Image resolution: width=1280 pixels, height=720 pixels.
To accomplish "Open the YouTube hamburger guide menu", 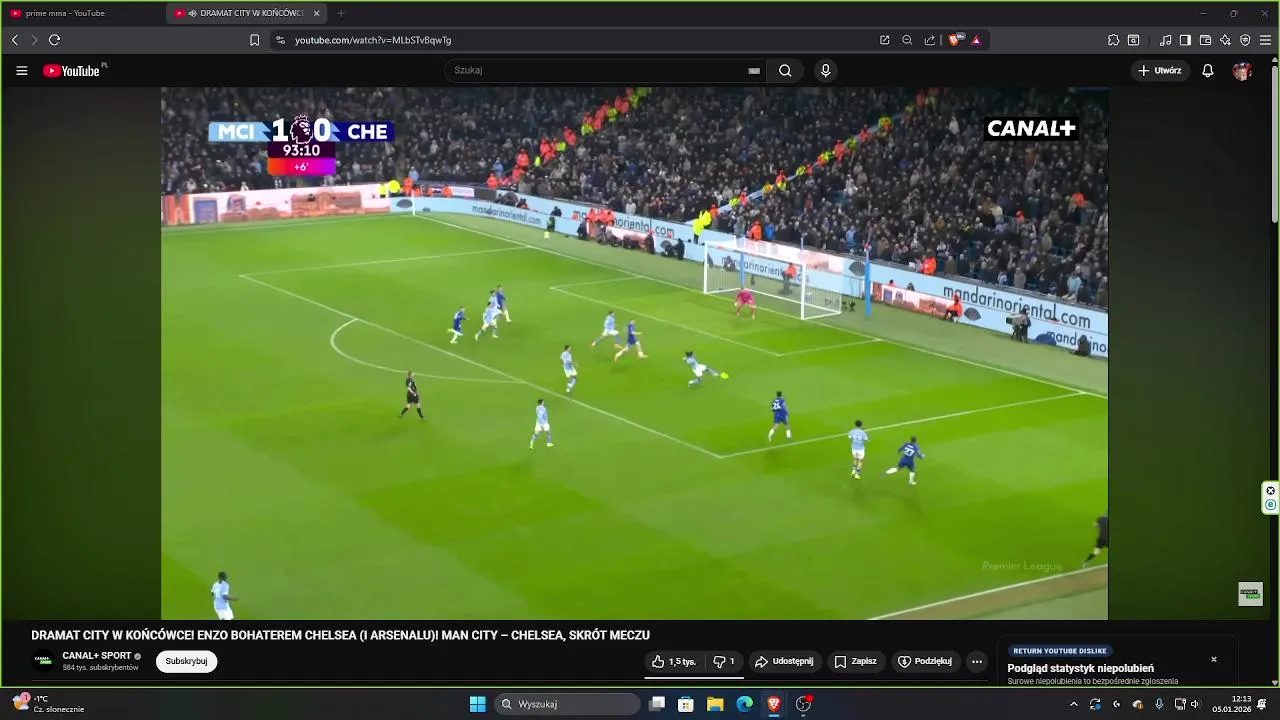I will pos(22,71).
